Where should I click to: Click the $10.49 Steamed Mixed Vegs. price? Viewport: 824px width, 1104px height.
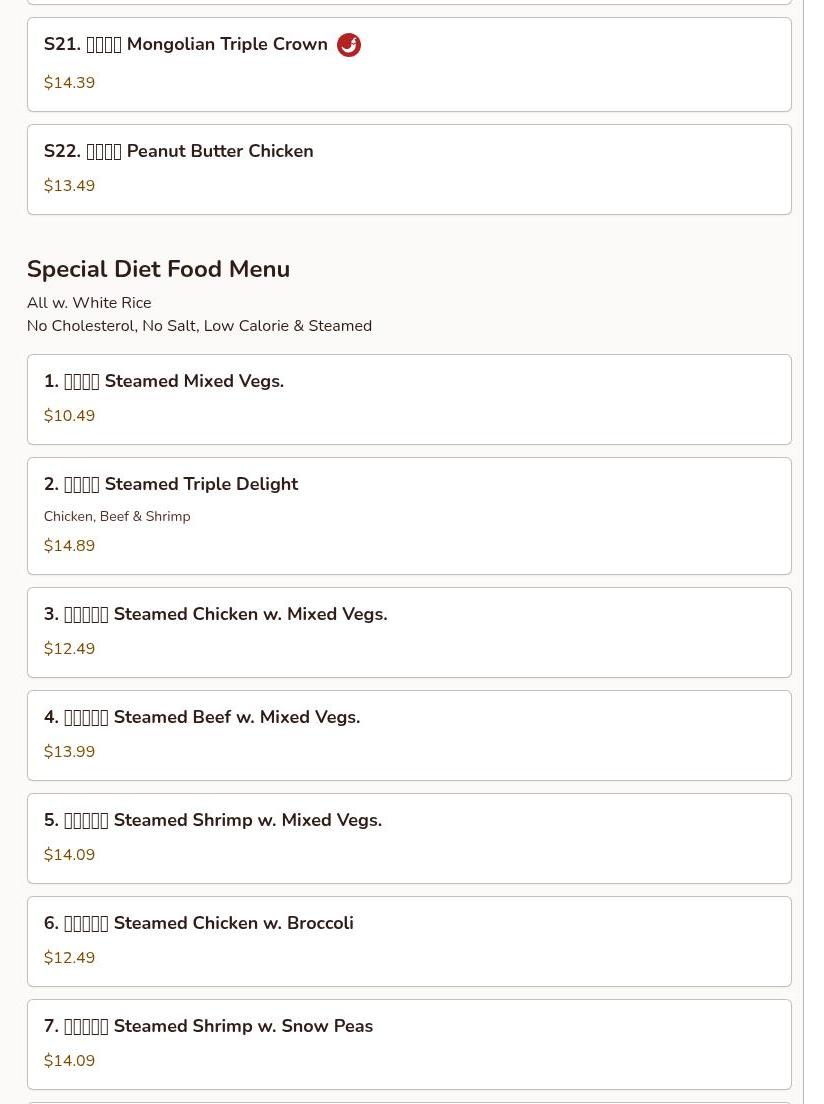click(69, 415)
